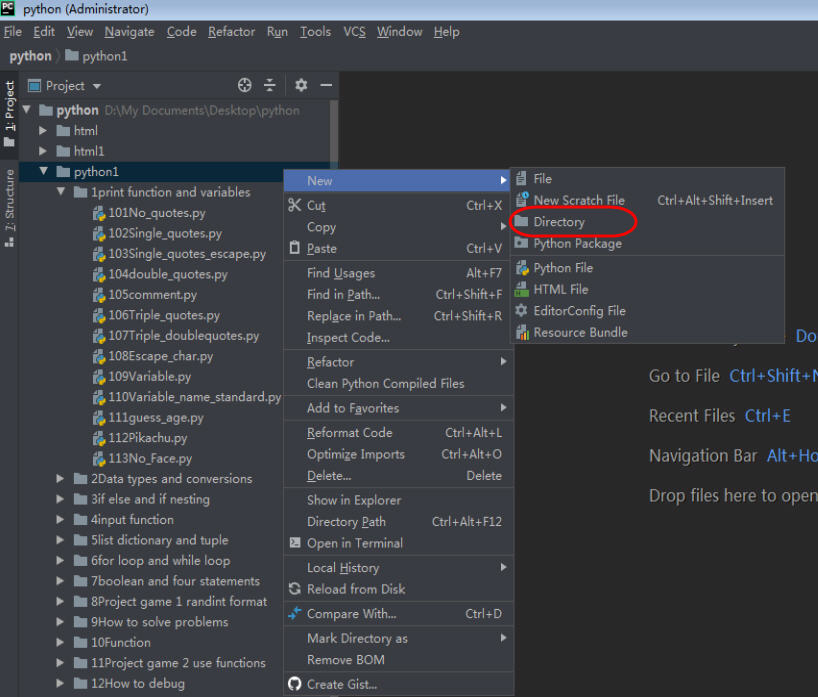Open the Structure side tool tab
The height and width of the screenshot is (697, 818).
[x=9, y=208]
